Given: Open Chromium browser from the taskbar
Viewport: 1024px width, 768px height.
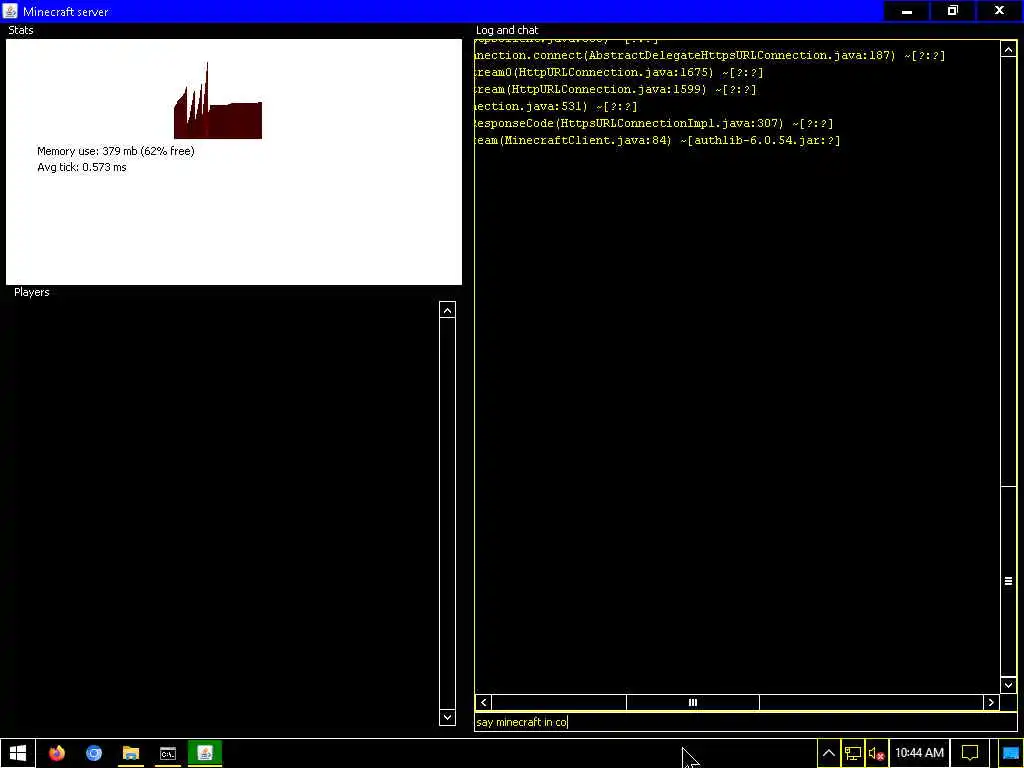Looking at the screenshot, I should [x=94, y=753].
